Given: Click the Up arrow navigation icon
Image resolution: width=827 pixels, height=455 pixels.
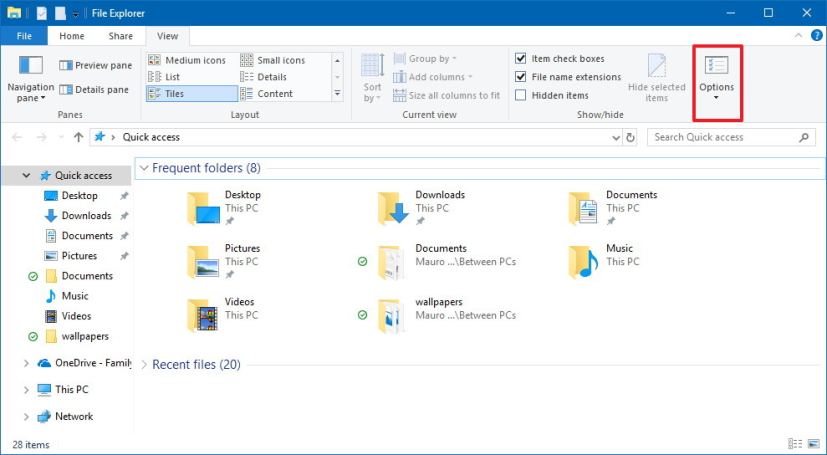Looking at the screenshot, I should 78,137.
